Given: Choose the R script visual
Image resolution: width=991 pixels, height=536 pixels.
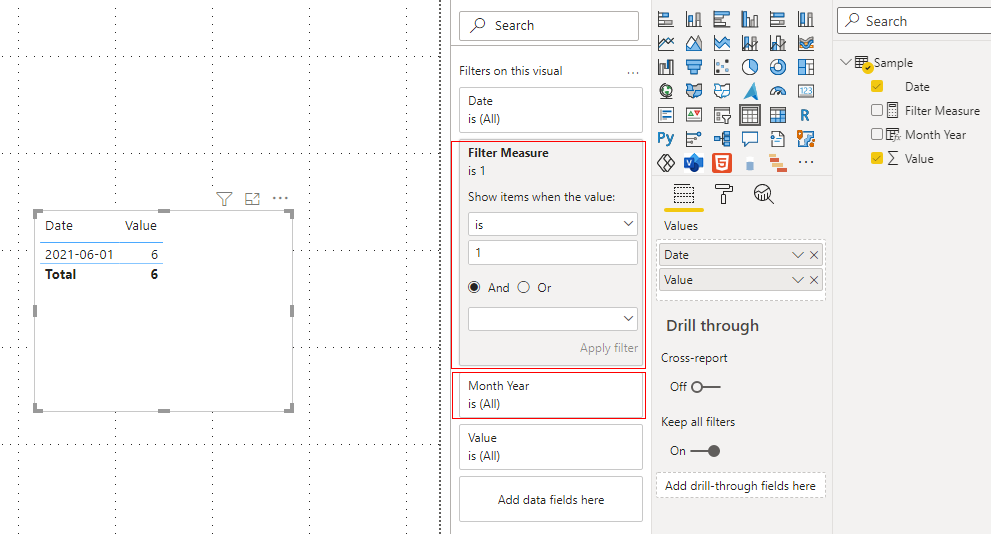Looking at the screenshot, I should point(806,115).
